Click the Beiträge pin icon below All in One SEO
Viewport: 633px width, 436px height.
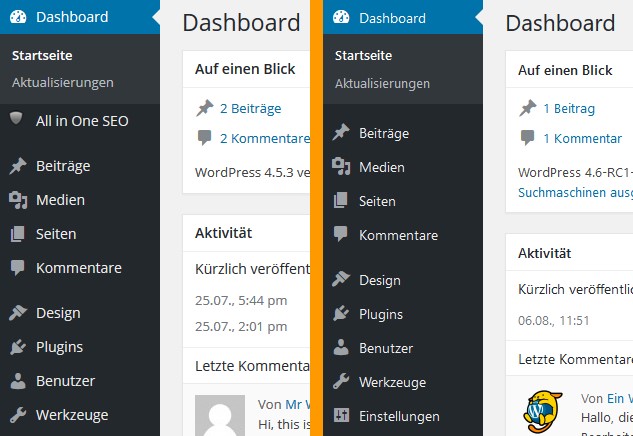(17, 166)
